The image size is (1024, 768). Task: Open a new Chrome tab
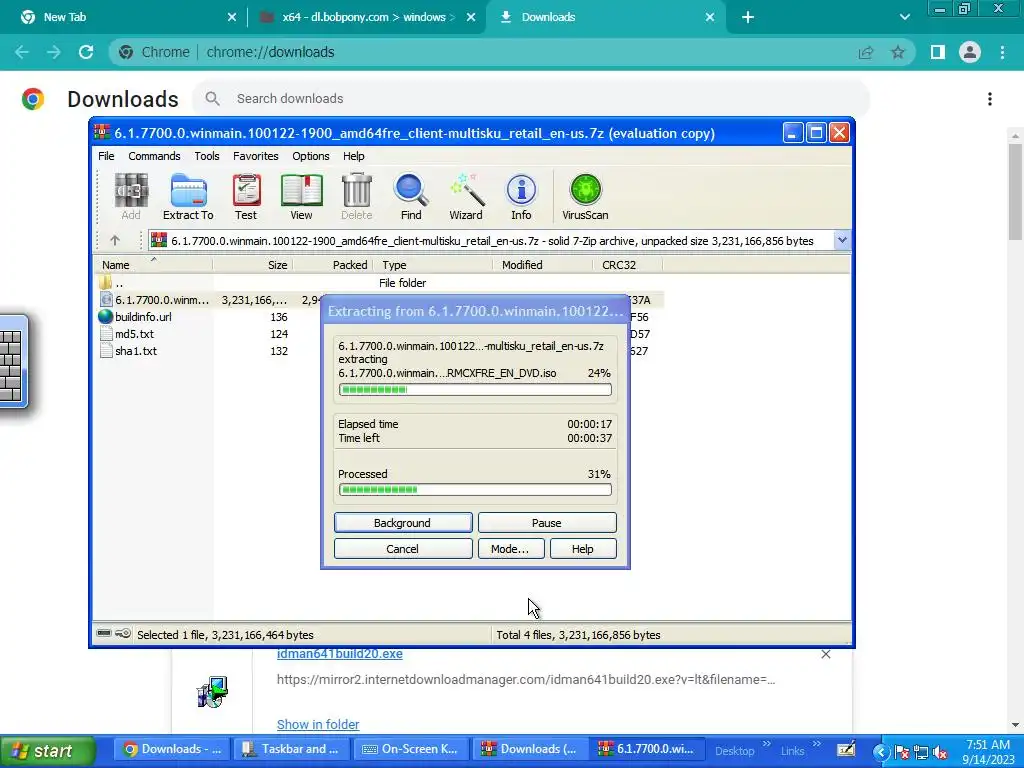pos(748,17)
